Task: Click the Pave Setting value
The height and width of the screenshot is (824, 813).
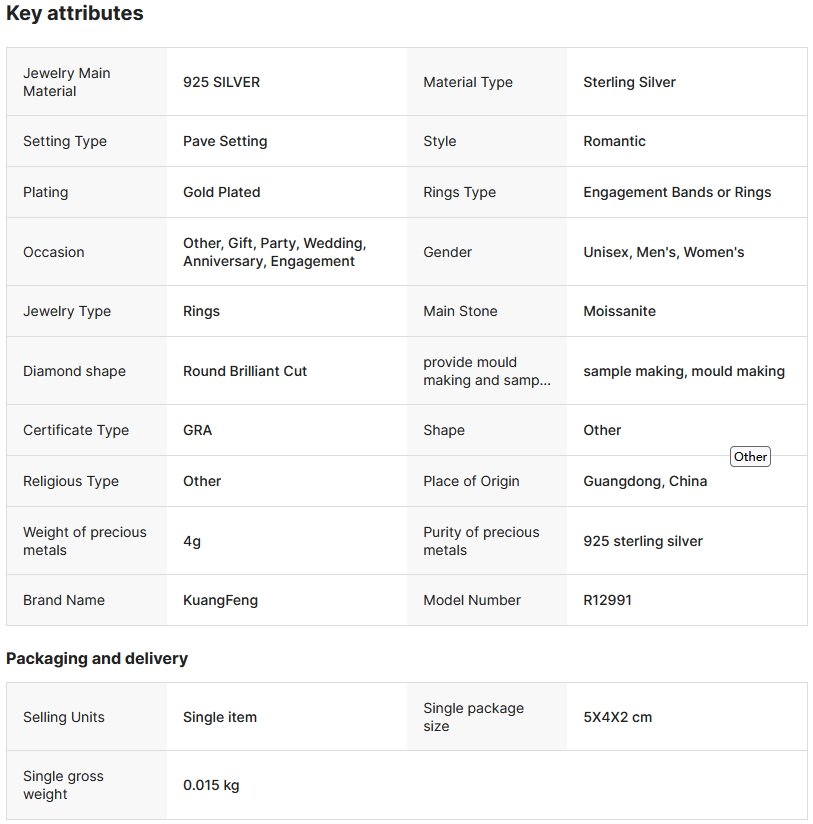Action: [x=225, y=141]
